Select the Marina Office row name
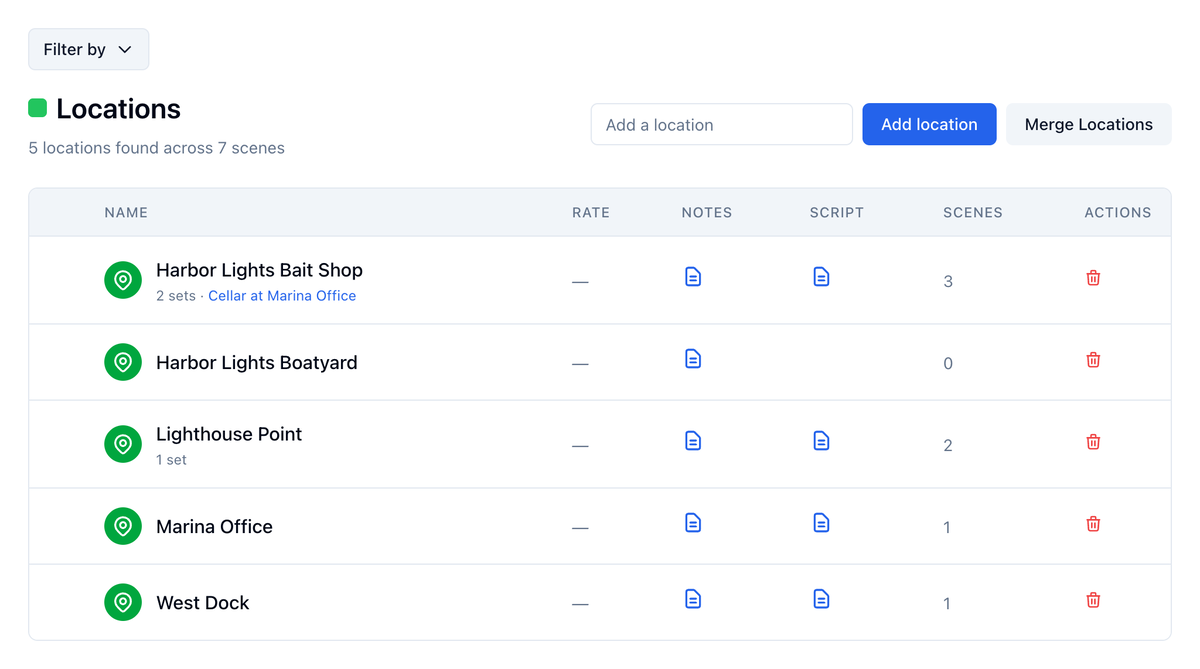 pos(214,526)
